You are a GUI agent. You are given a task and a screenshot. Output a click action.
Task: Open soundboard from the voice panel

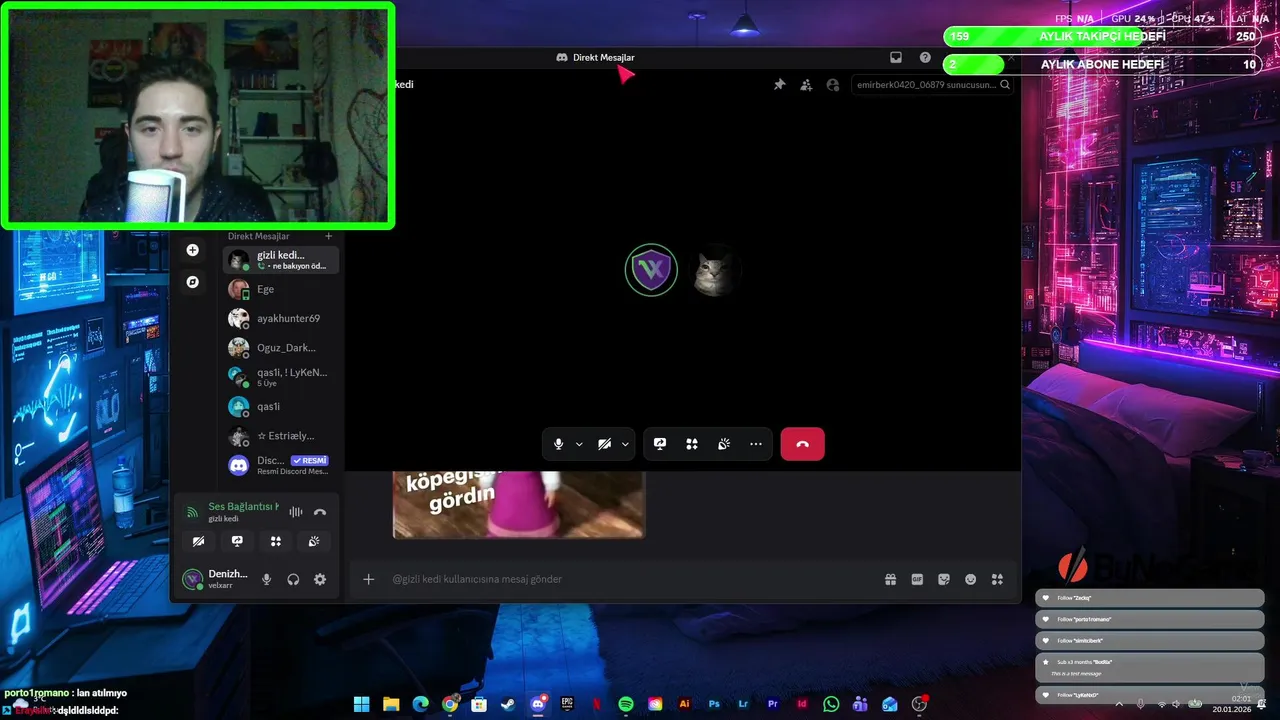[314, 541]
